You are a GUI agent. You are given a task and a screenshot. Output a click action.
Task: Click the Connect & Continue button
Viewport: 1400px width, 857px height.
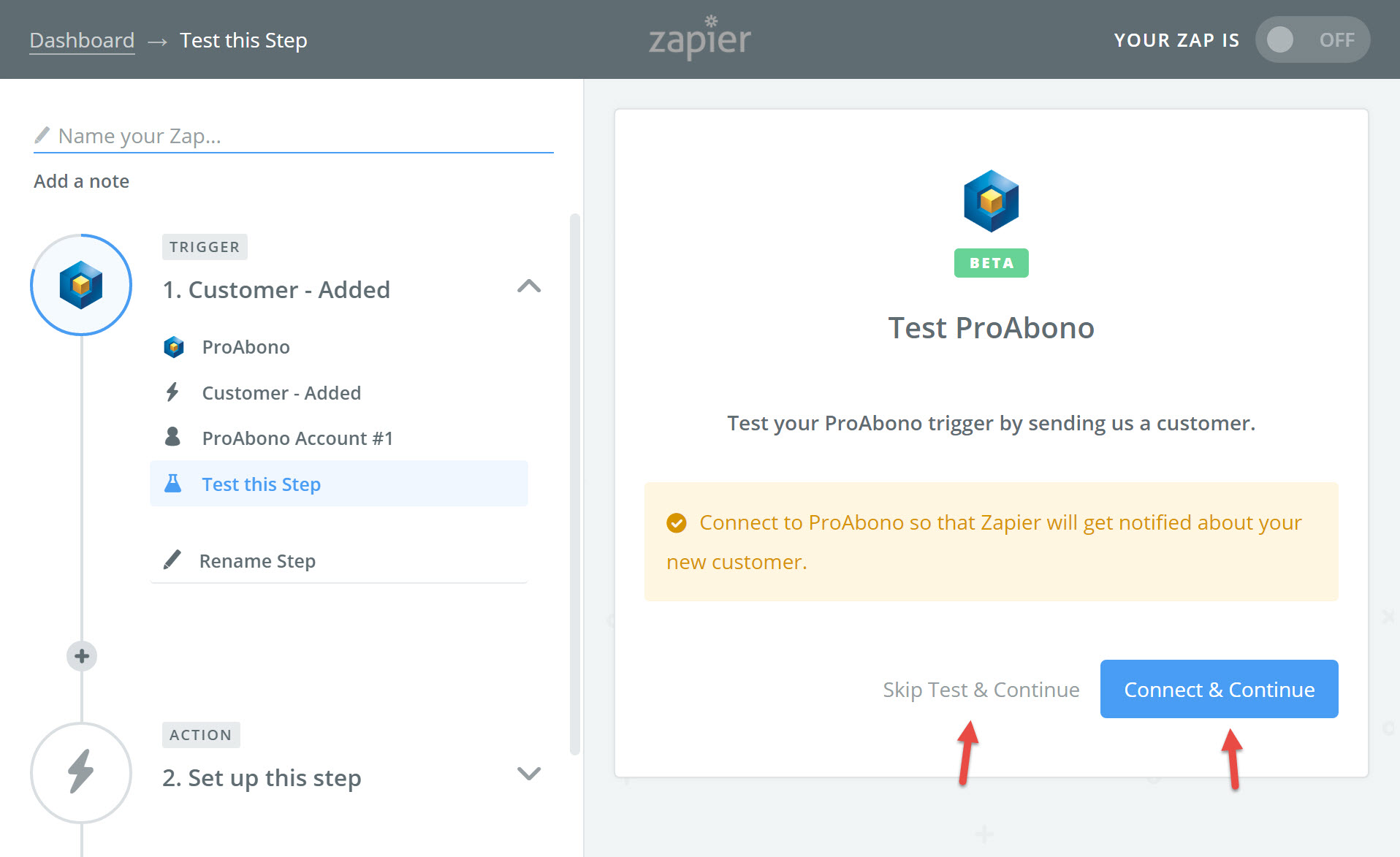point(1219,689)
